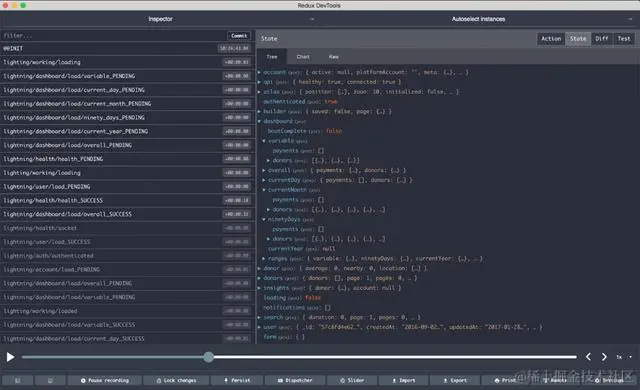This screenshot has height=390, width=640.
Task: Select lightning/auth/authenticated action
Action: point(127,256)
